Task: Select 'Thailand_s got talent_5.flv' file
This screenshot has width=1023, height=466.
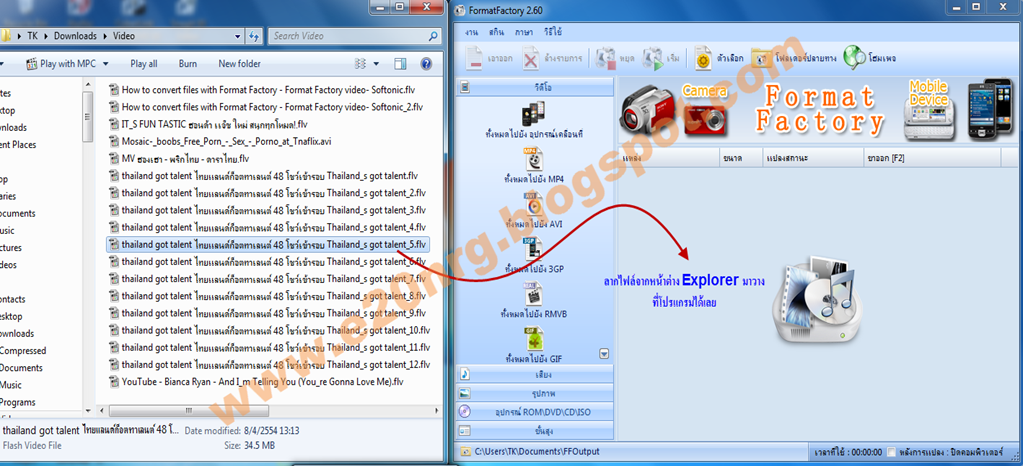Action: [x=267, y=245]
